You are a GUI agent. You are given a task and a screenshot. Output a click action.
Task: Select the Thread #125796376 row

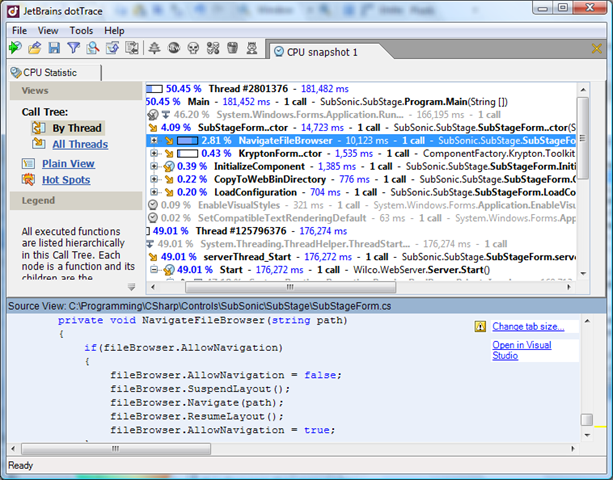361,231
